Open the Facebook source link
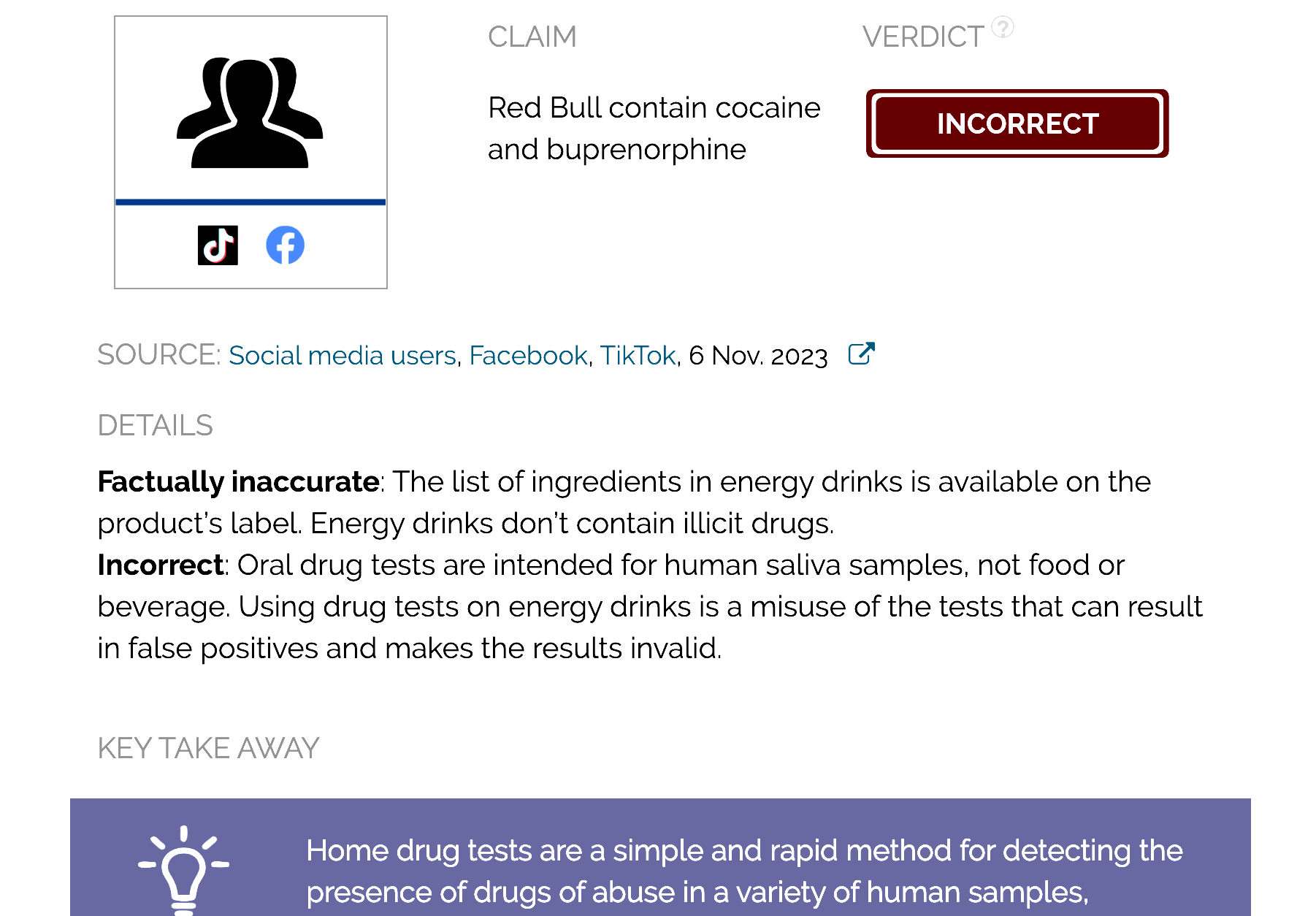This screenshot has width=1316, height=916. [528, 356]
